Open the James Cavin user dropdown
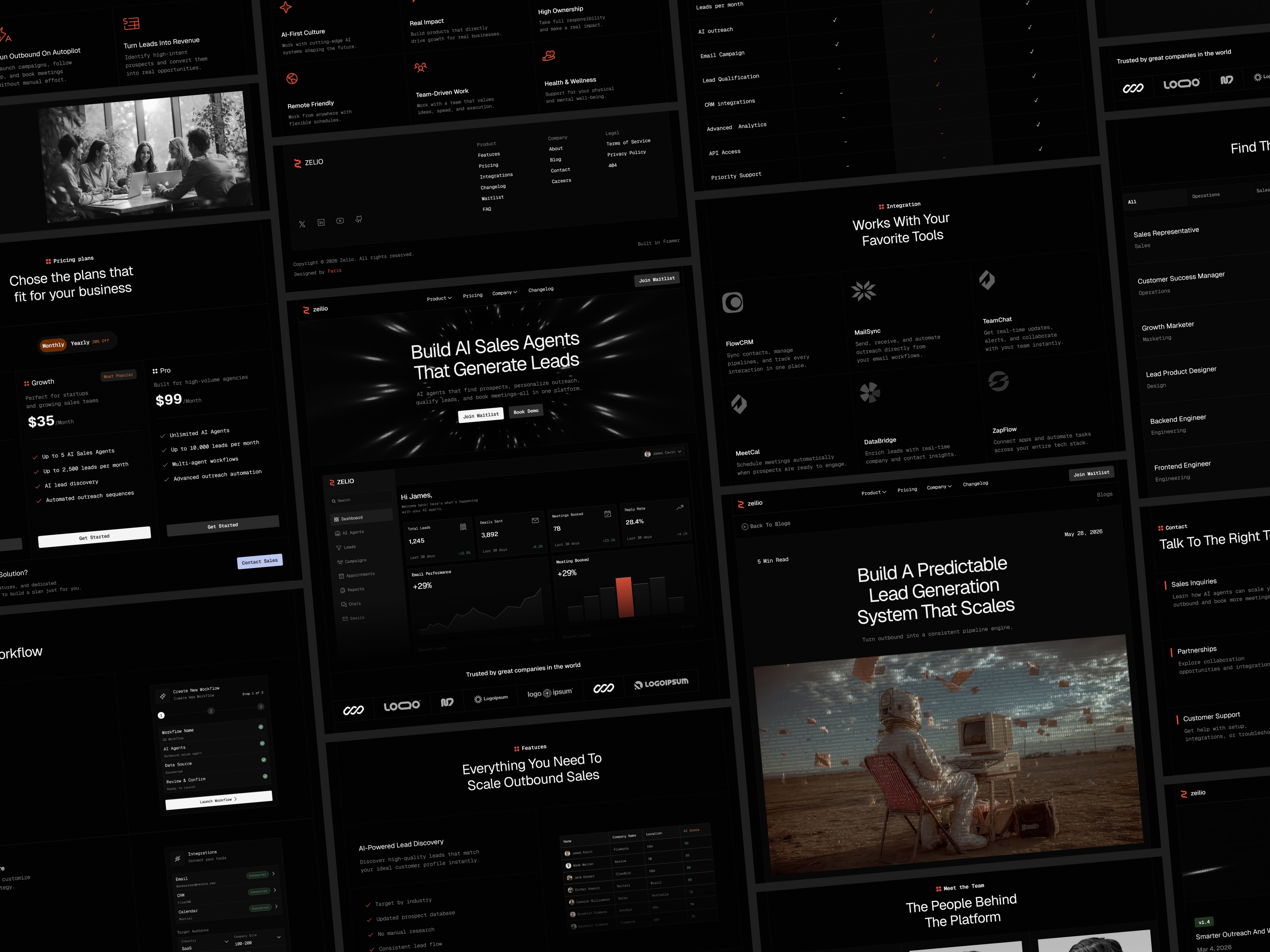This screenshot has height=952, width=1270. 663,453
